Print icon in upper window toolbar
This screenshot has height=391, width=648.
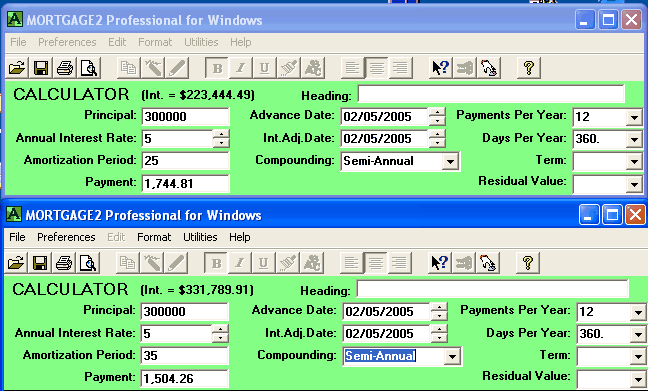(65, 68)
